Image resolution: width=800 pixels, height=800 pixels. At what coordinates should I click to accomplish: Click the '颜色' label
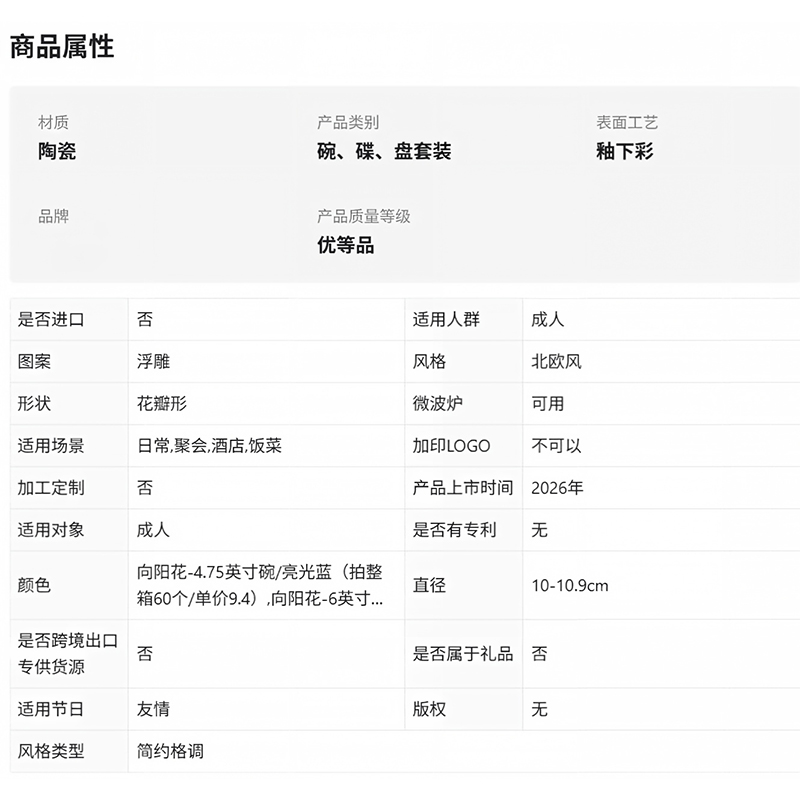click(34, 585)
